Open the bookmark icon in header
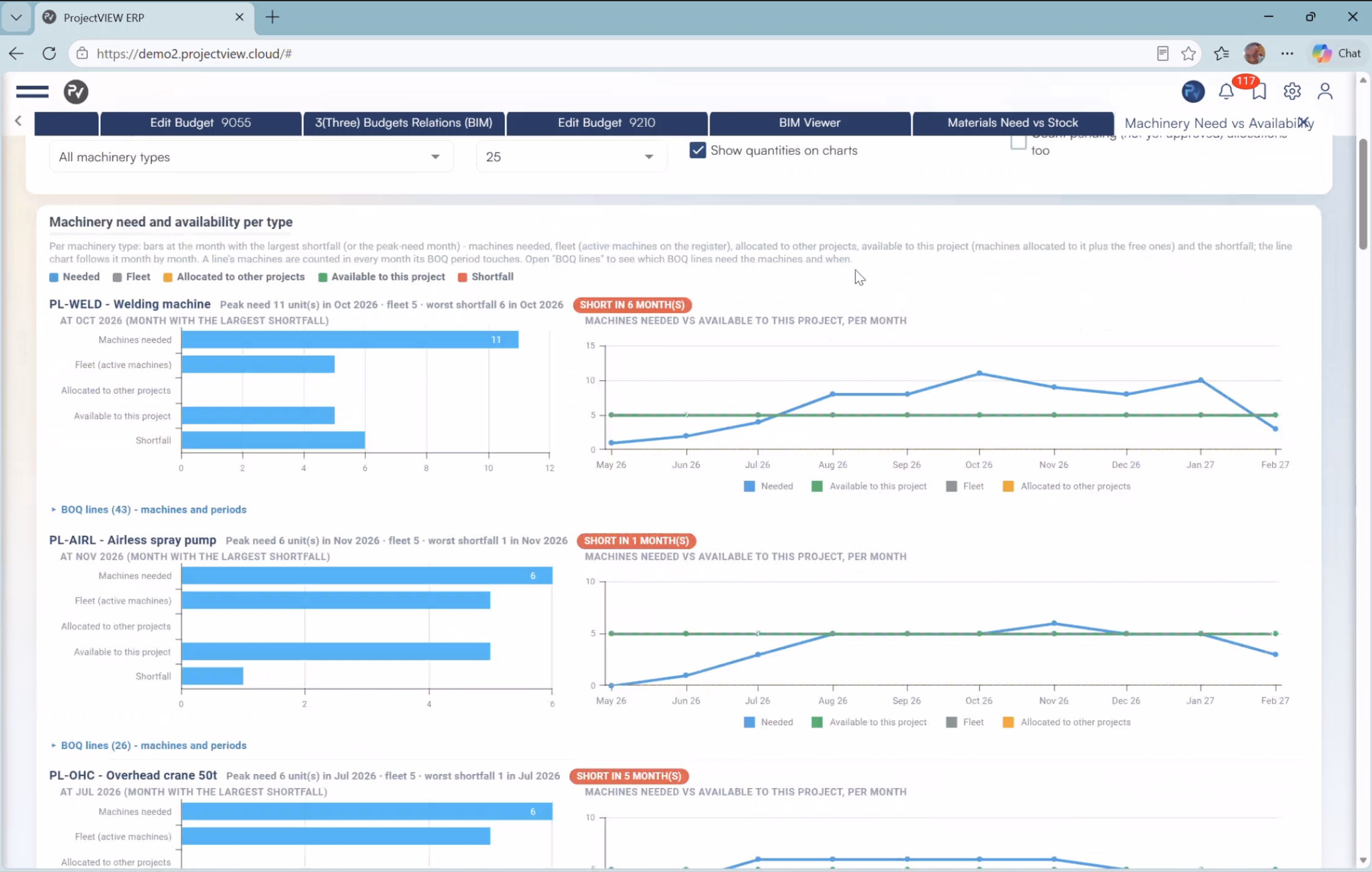Screen dimensions: 1372x872 pos(1259,92)
